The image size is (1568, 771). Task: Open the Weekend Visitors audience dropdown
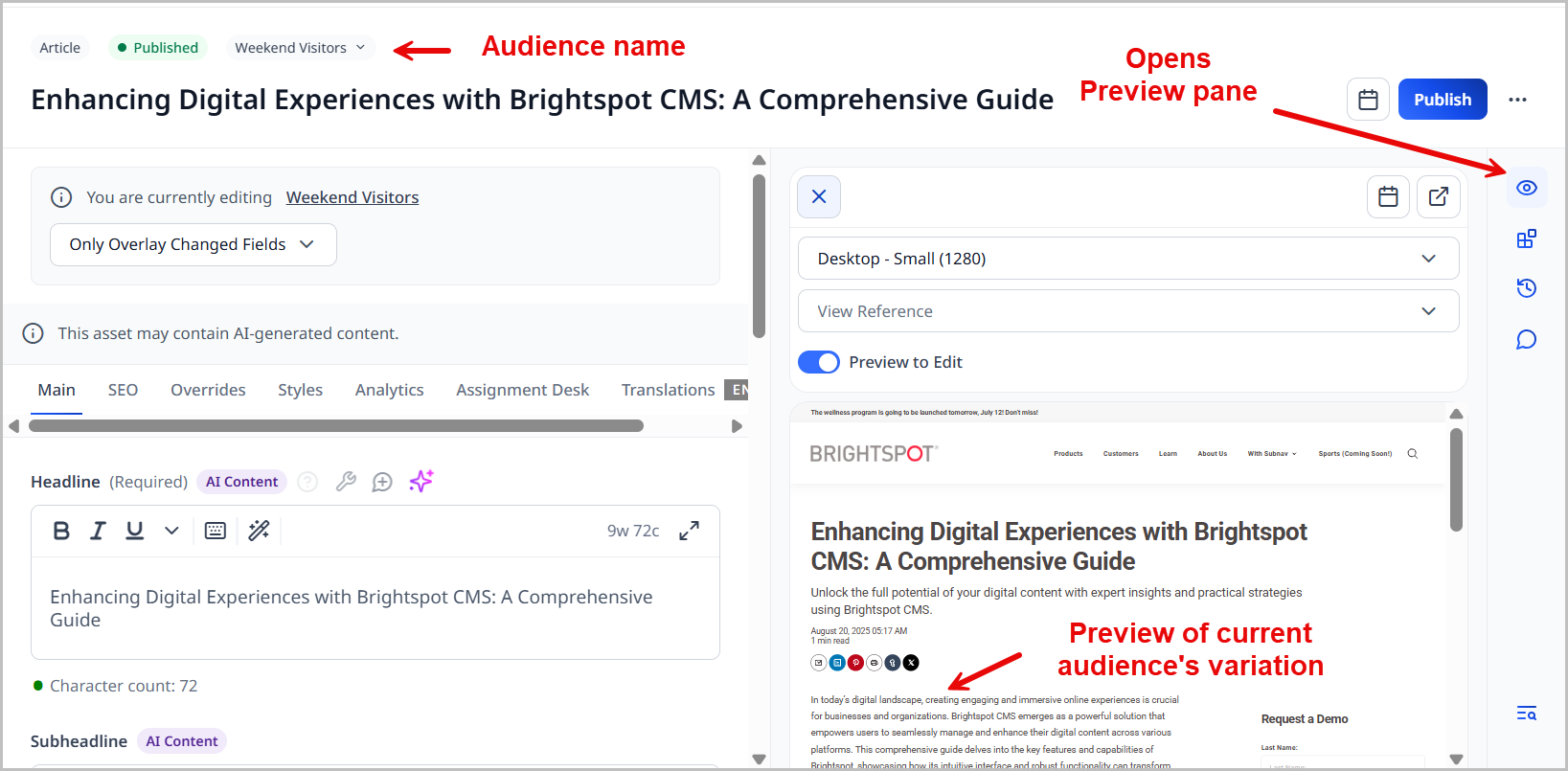300,47
